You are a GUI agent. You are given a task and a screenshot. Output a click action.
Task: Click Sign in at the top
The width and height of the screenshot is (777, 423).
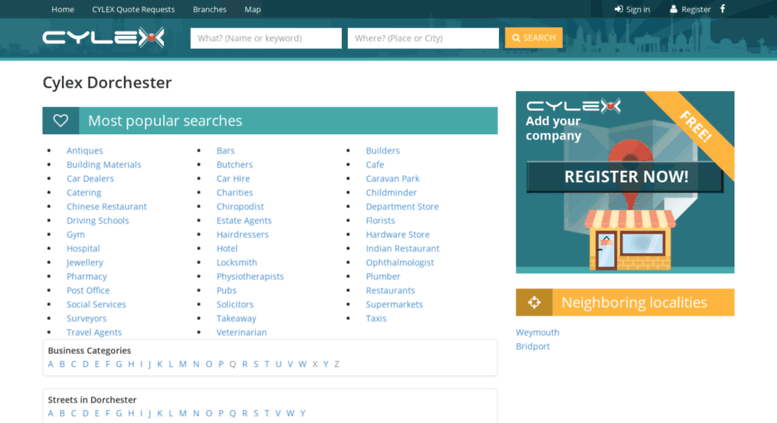[632, 9]
